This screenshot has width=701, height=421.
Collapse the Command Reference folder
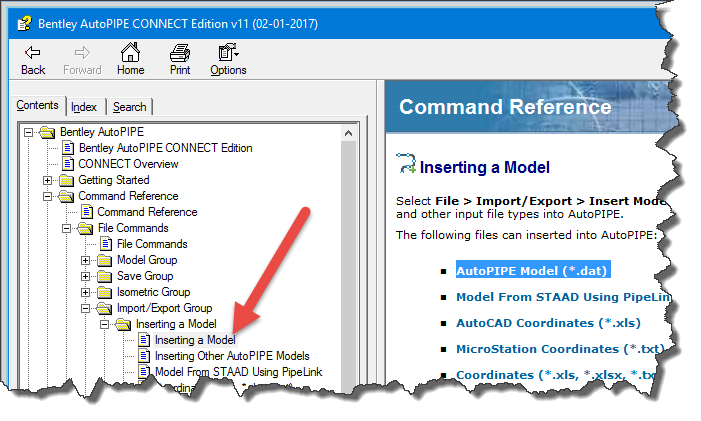click(x=47, y=197)
